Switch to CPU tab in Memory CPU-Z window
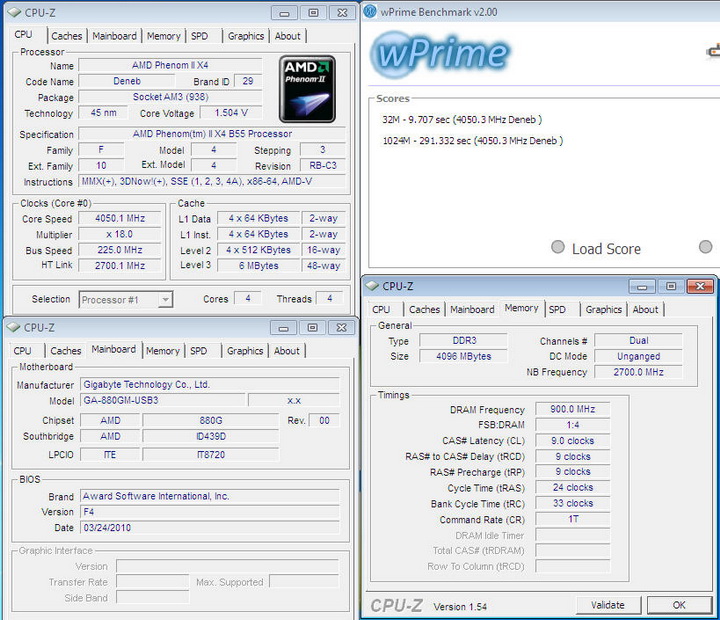720x620 pixels. coord(381,310)
